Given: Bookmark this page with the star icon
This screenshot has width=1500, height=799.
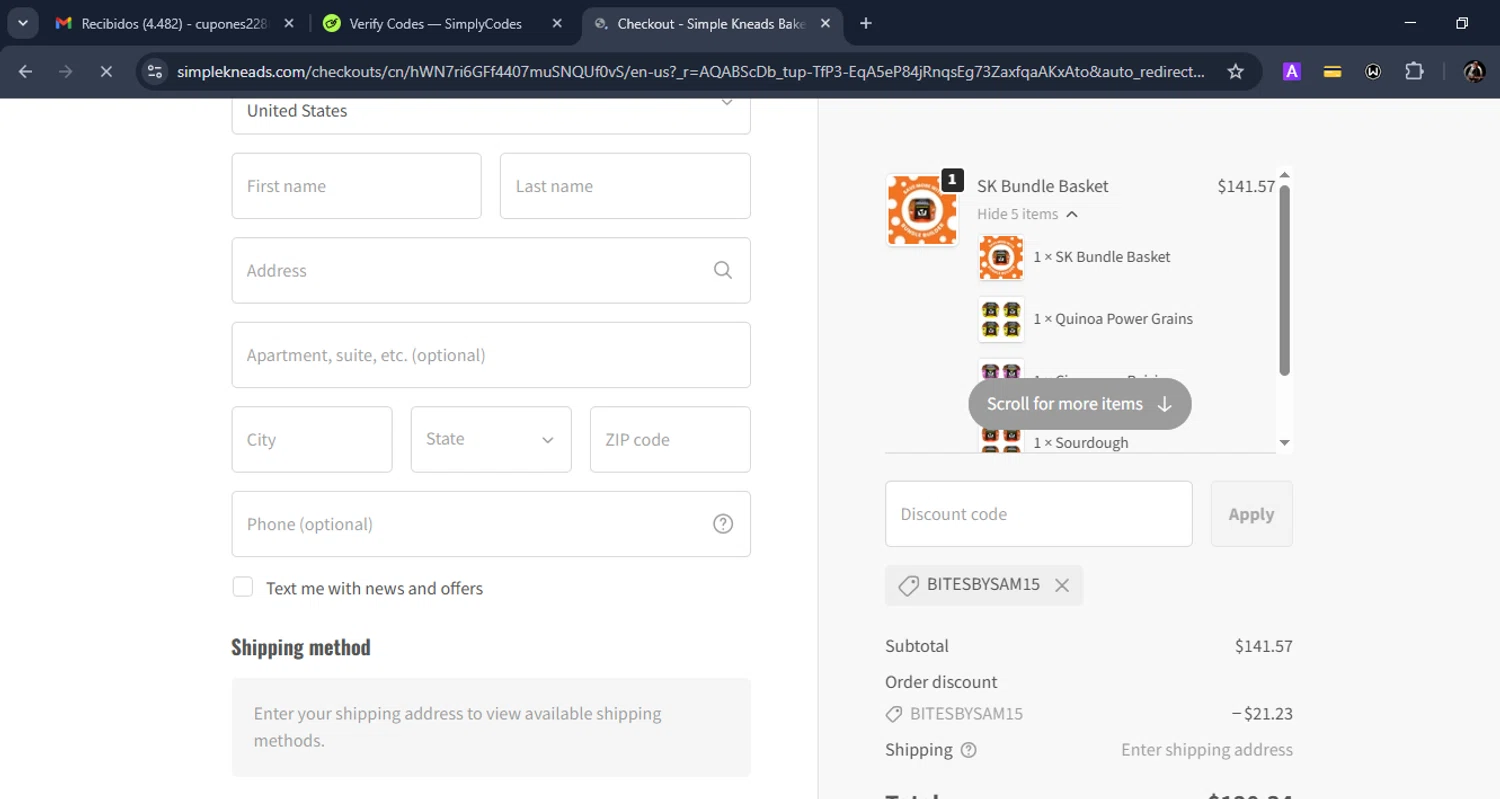Looking at the screenshot, I should tap(1235, 71).
